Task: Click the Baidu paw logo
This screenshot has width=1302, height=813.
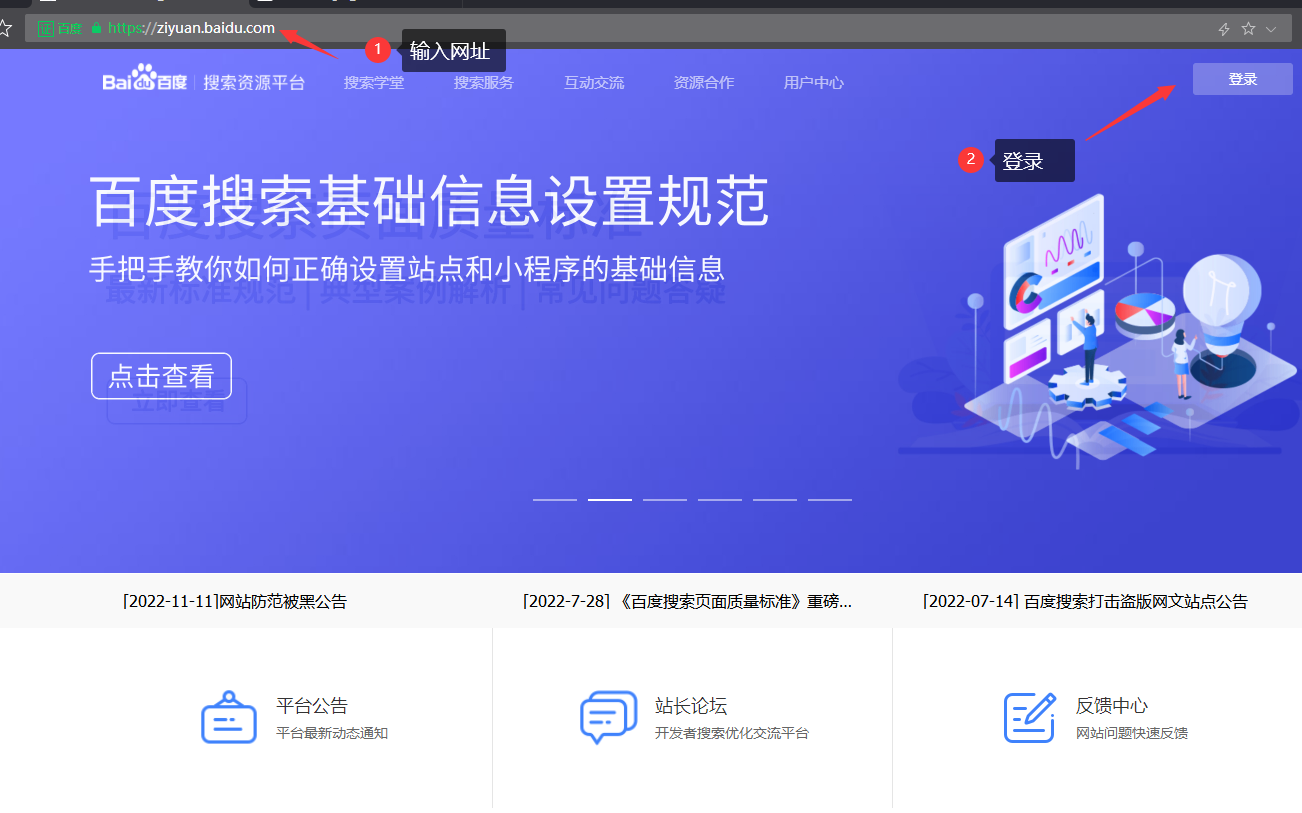Action: 145,79
